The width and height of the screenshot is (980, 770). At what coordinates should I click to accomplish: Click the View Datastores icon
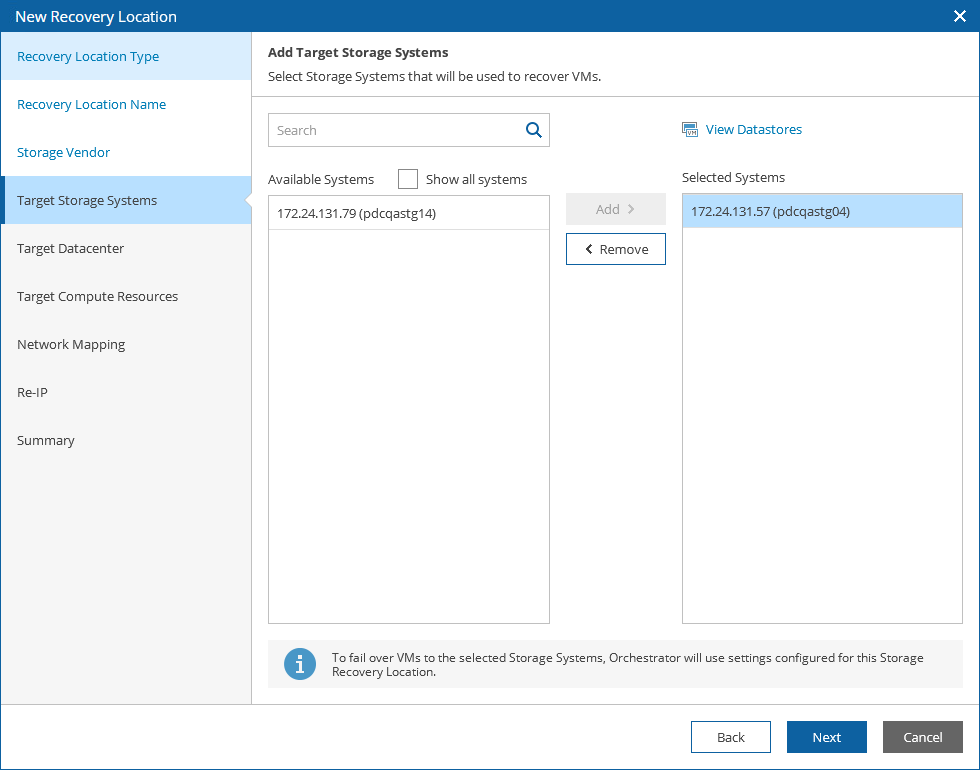[x=690, y=129]
